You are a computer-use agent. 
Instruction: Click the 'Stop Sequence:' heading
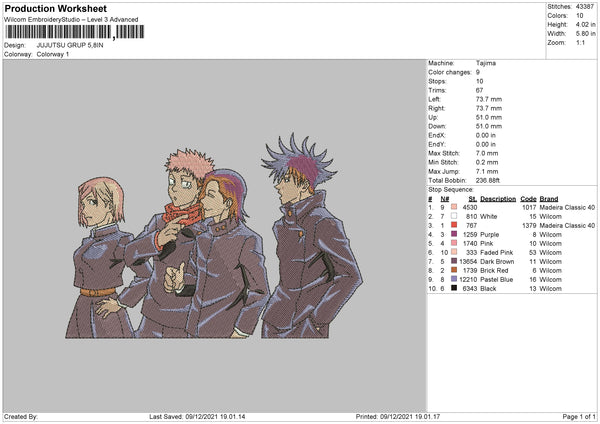(451, 189)
